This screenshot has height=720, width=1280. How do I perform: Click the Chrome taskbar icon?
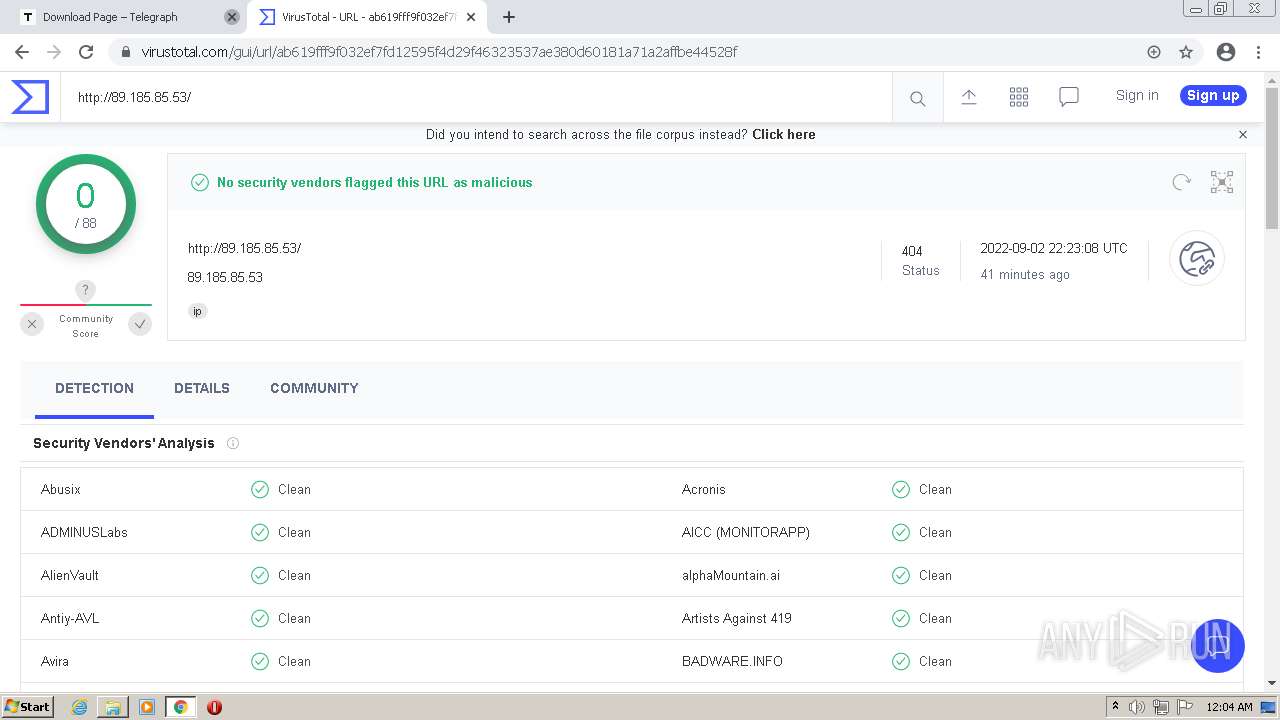181,707
